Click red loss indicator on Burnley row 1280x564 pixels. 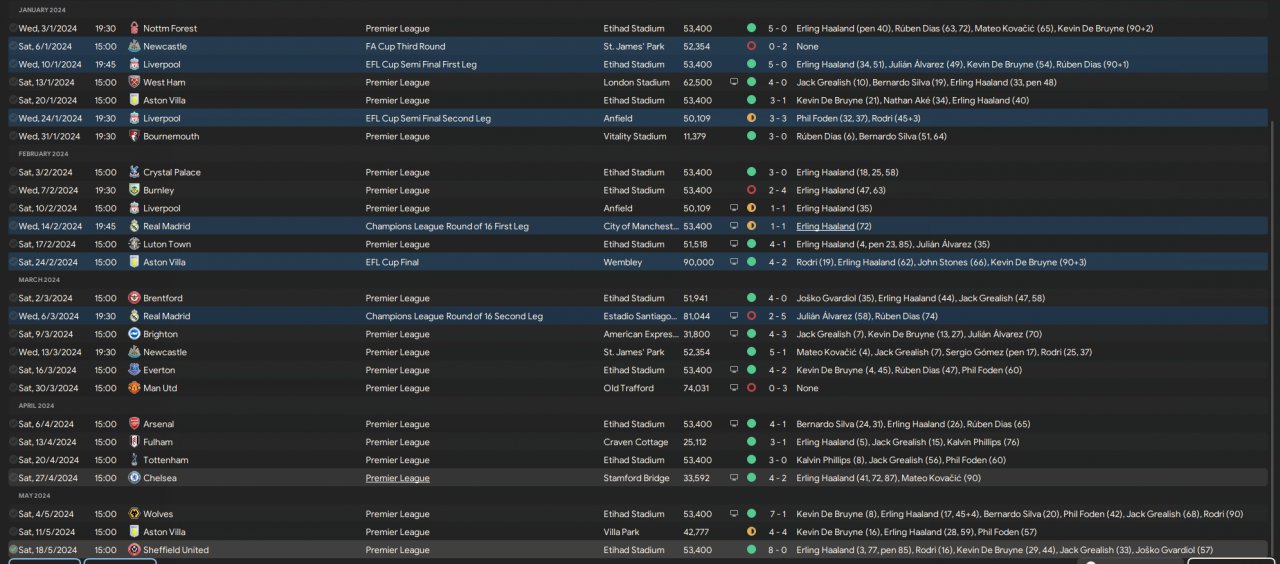[751, 190]
